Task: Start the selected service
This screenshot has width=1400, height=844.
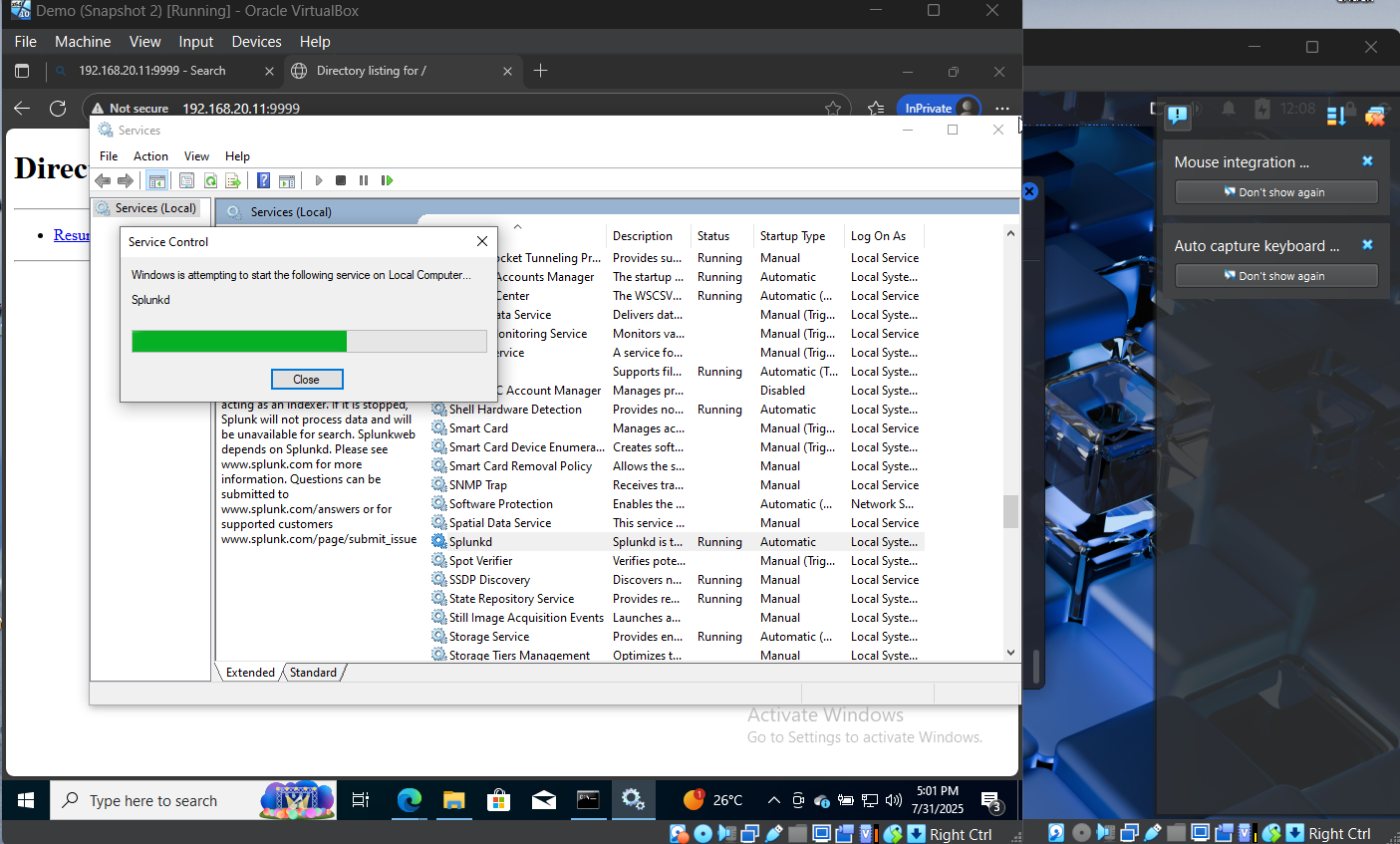Action: point(318,180)
